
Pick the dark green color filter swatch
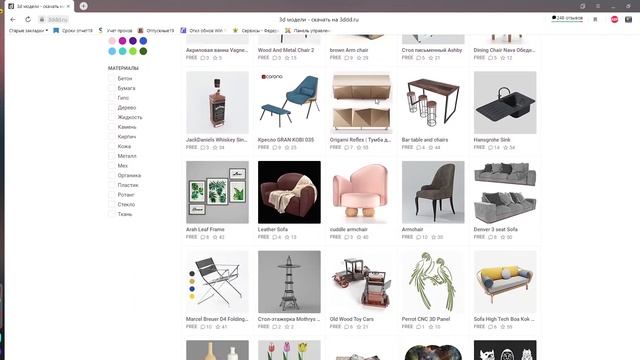(x=143, y=51)
